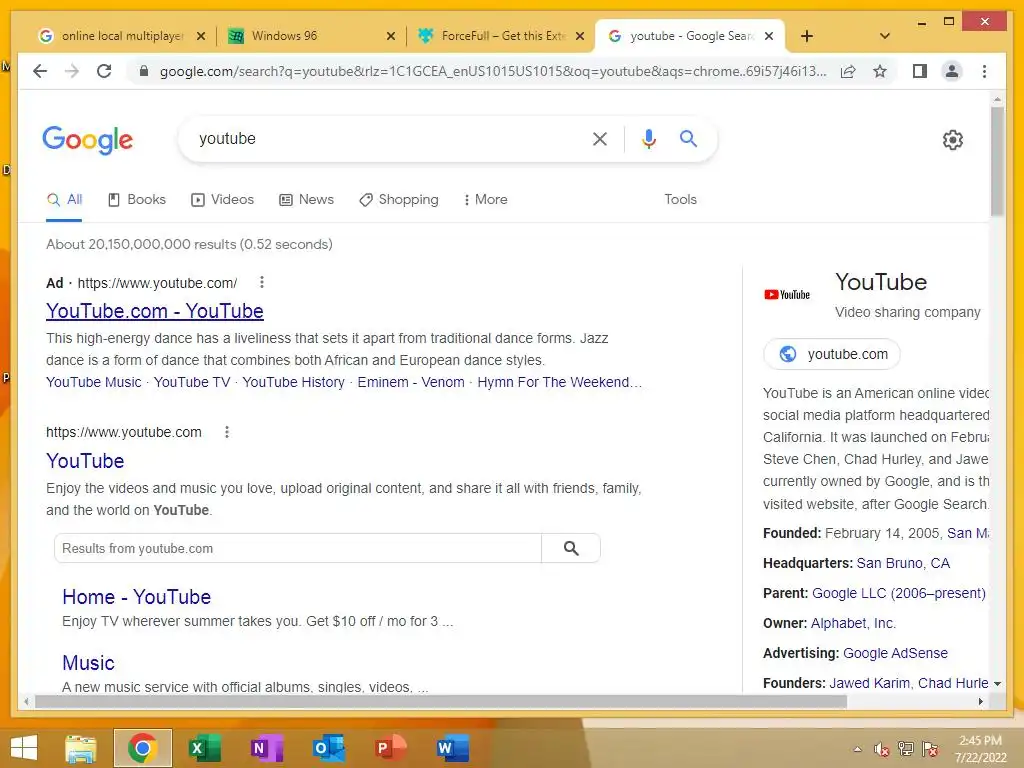
Task: Open a new tab with plus button
Action: pyautogui.click(x=807, y=36)
